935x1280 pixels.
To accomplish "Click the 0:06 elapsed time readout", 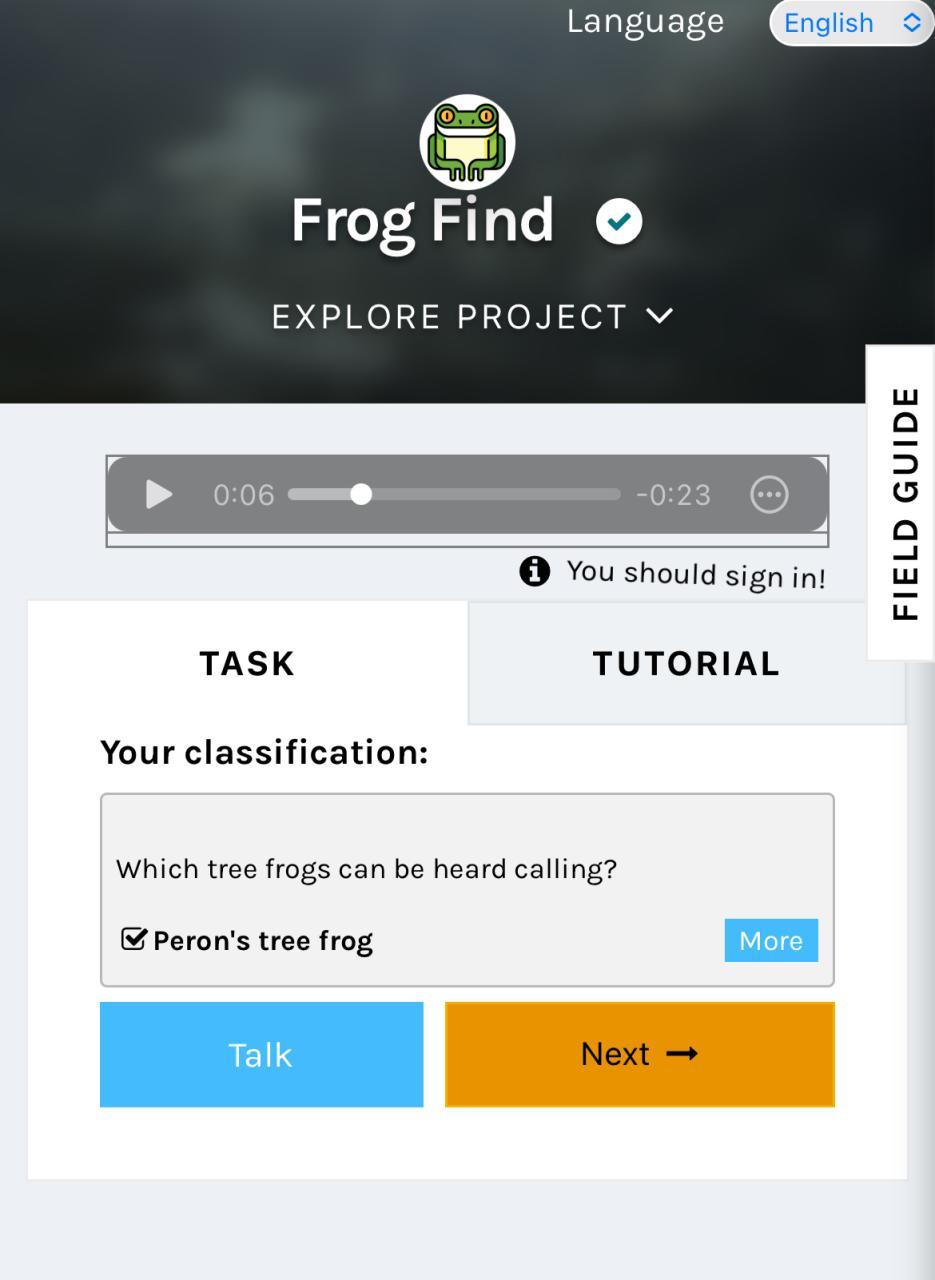I will [243, 494].
